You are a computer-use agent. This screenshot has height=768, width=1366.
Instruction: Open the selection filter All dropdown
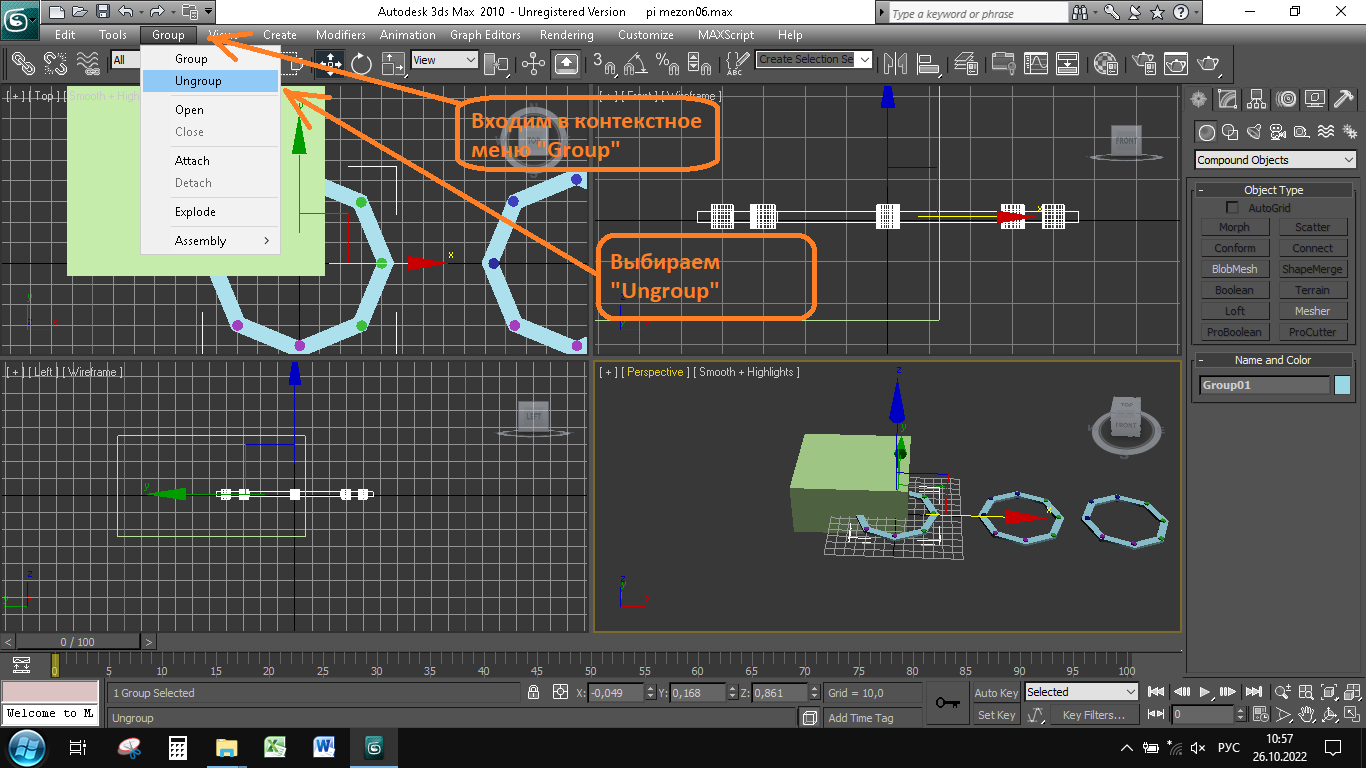[x=125, y=60]
